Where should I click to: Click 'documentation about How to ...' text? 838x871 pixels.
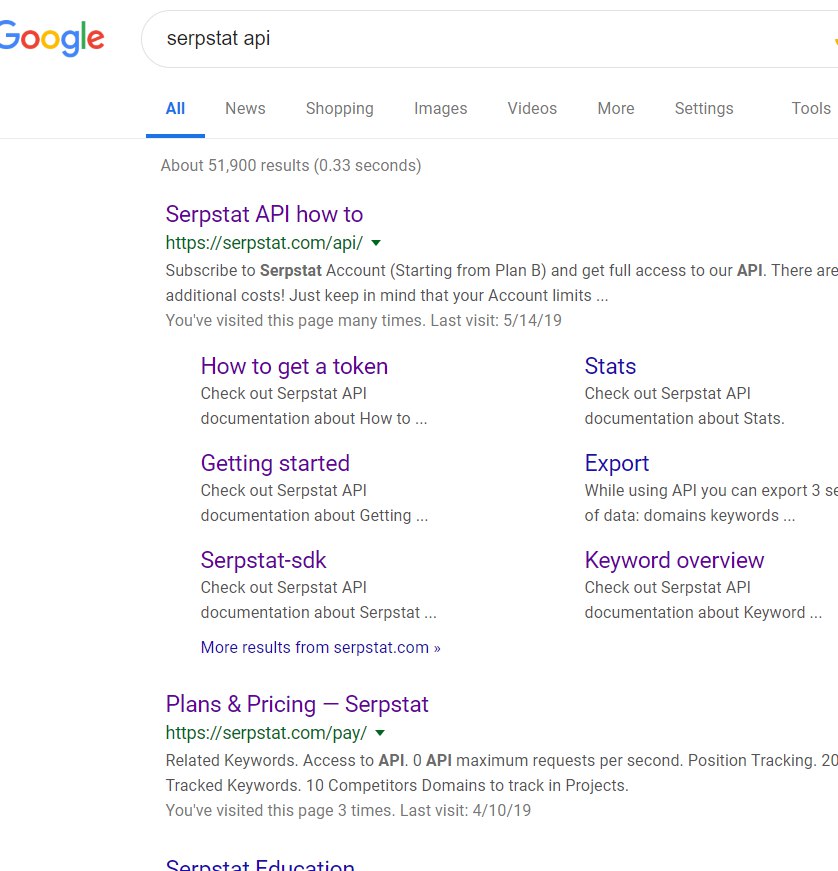[x=314, y=418]
